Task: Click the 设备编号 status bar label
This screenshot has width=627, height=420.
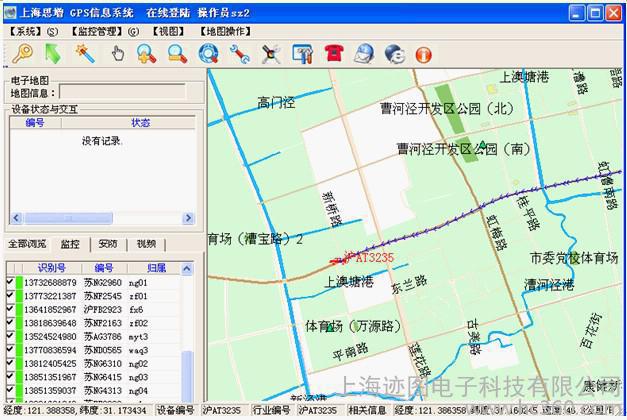Action: pos(175,410)
